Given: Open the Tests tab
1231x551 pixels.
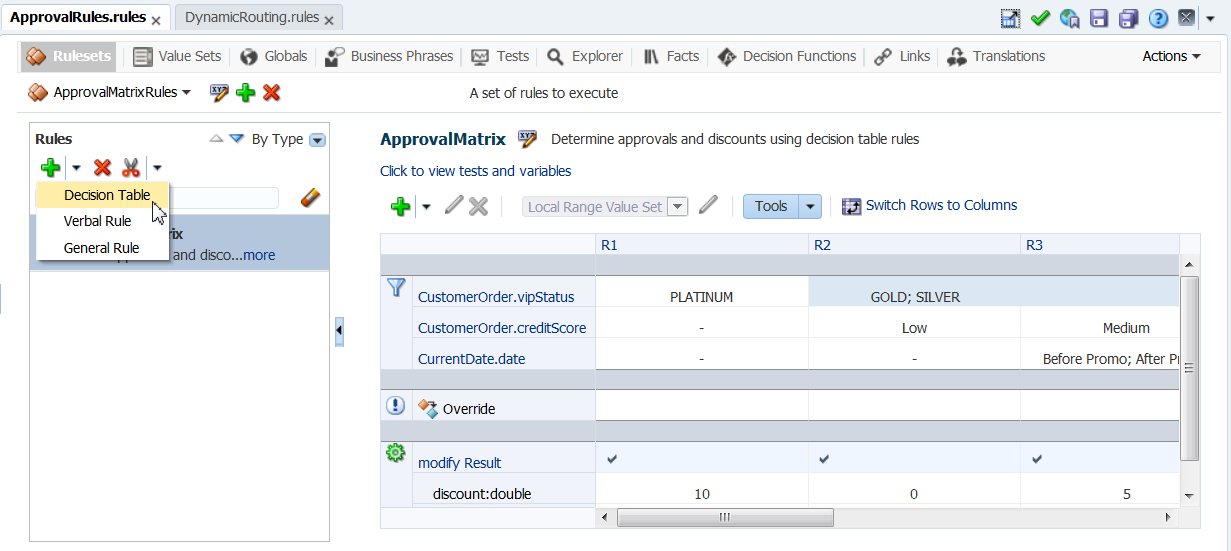Looking at the screenshot, I should [x=500, y=57].
